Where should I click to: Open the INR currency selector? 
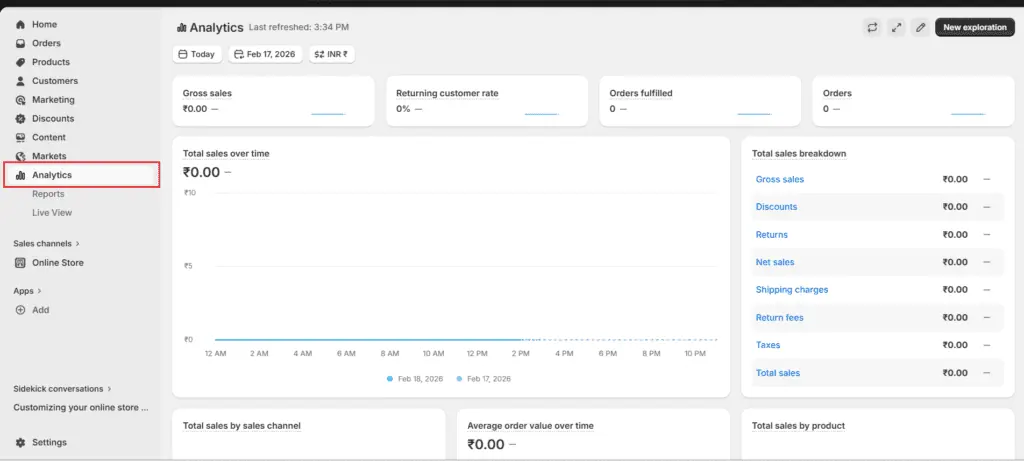[332, 54]
